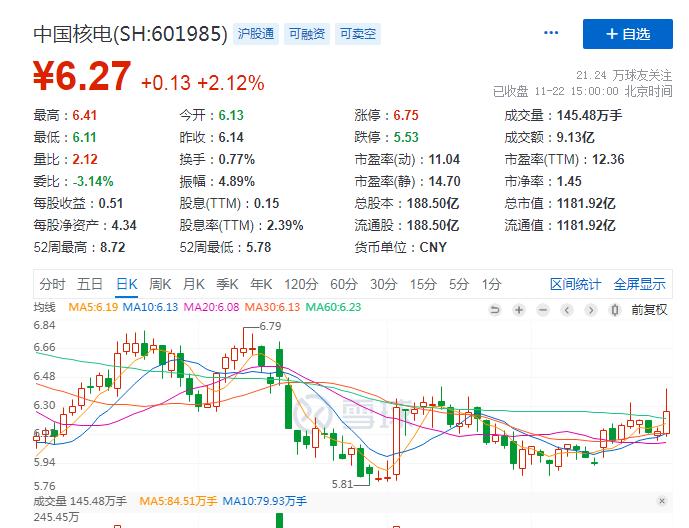Click the 21.24 万球友关注 followers text

point(624,76)
